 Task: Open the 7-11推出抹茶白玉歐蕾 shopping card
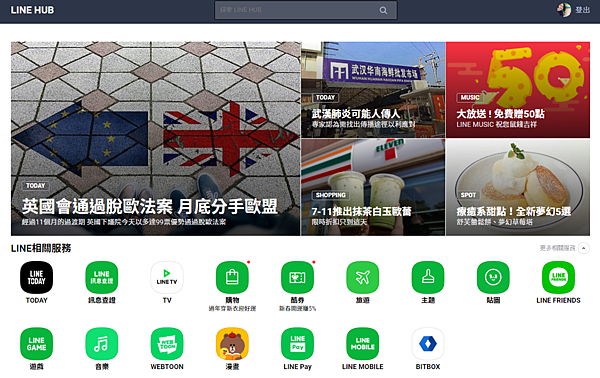coord(373,187)
